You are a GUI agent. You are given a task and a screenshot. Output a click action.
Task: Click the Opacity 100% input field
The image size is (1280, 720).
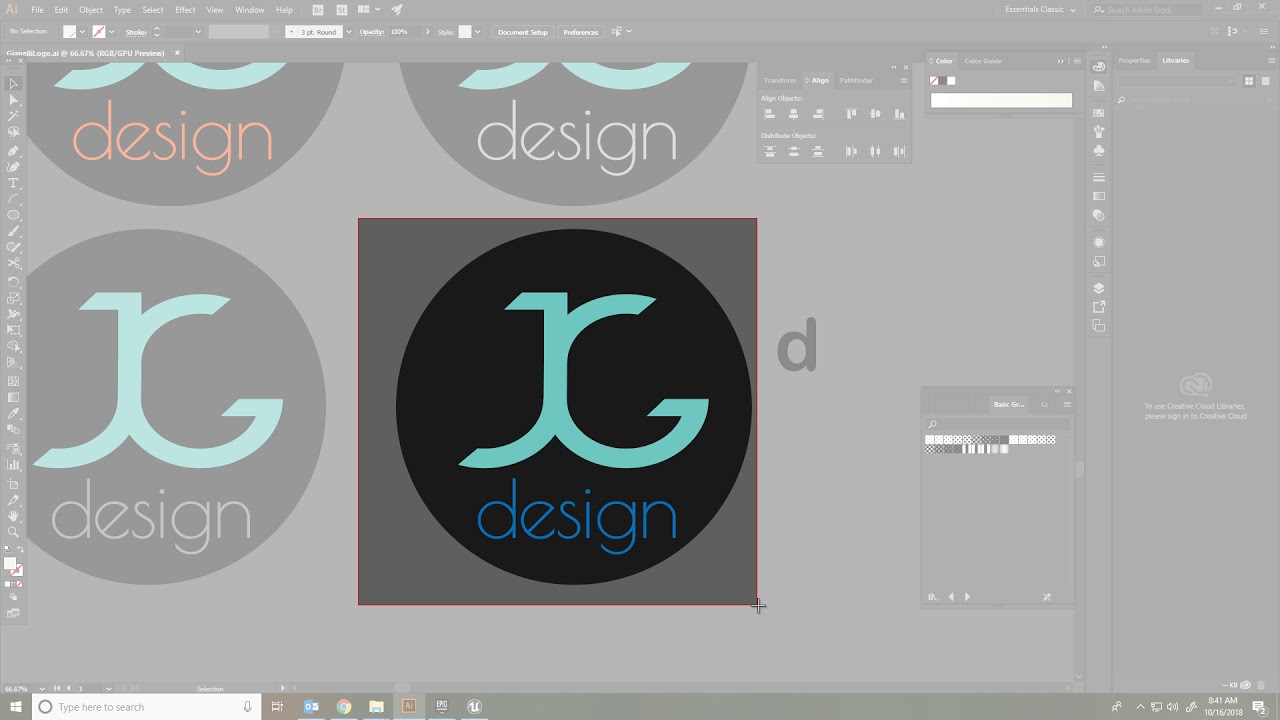pyautogui.click(x=403, y=32)
